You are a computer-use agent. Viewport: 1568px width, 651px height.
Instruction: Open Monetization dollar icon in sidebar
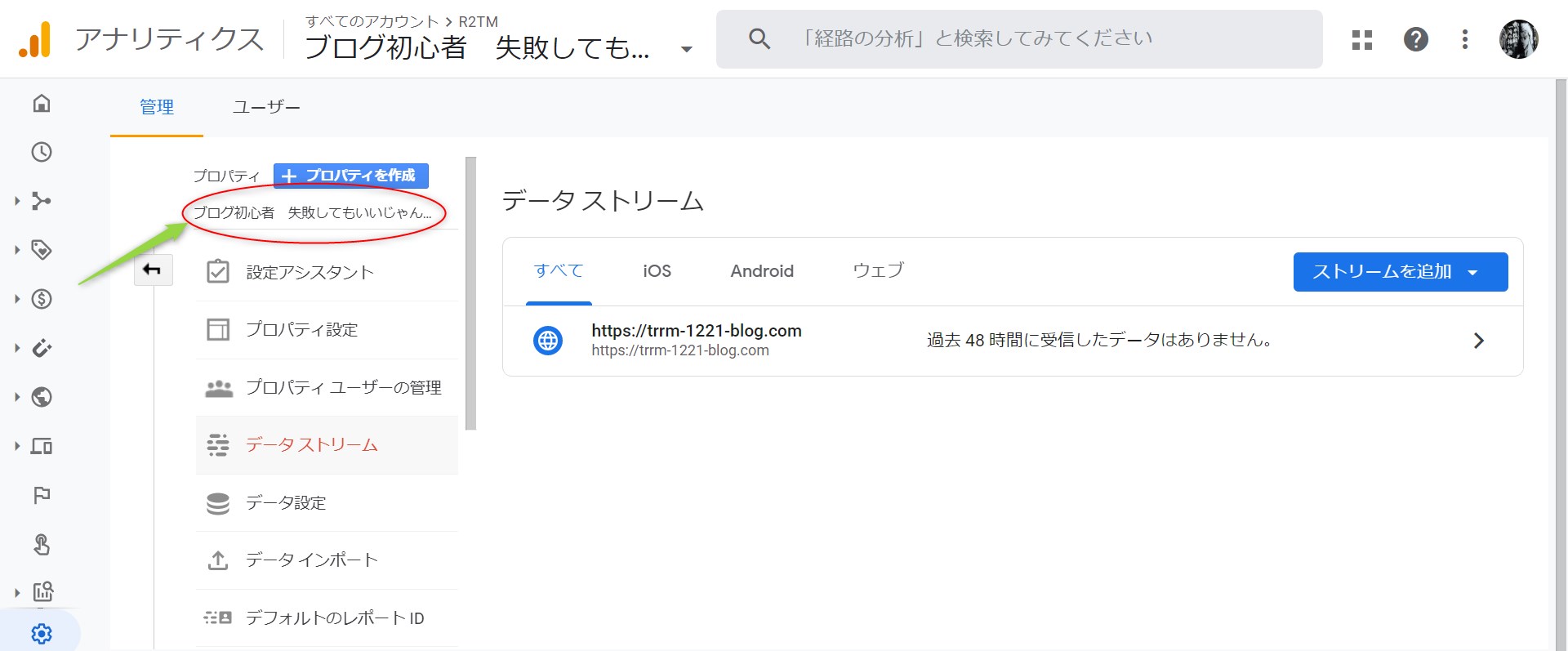click(42, 299)
